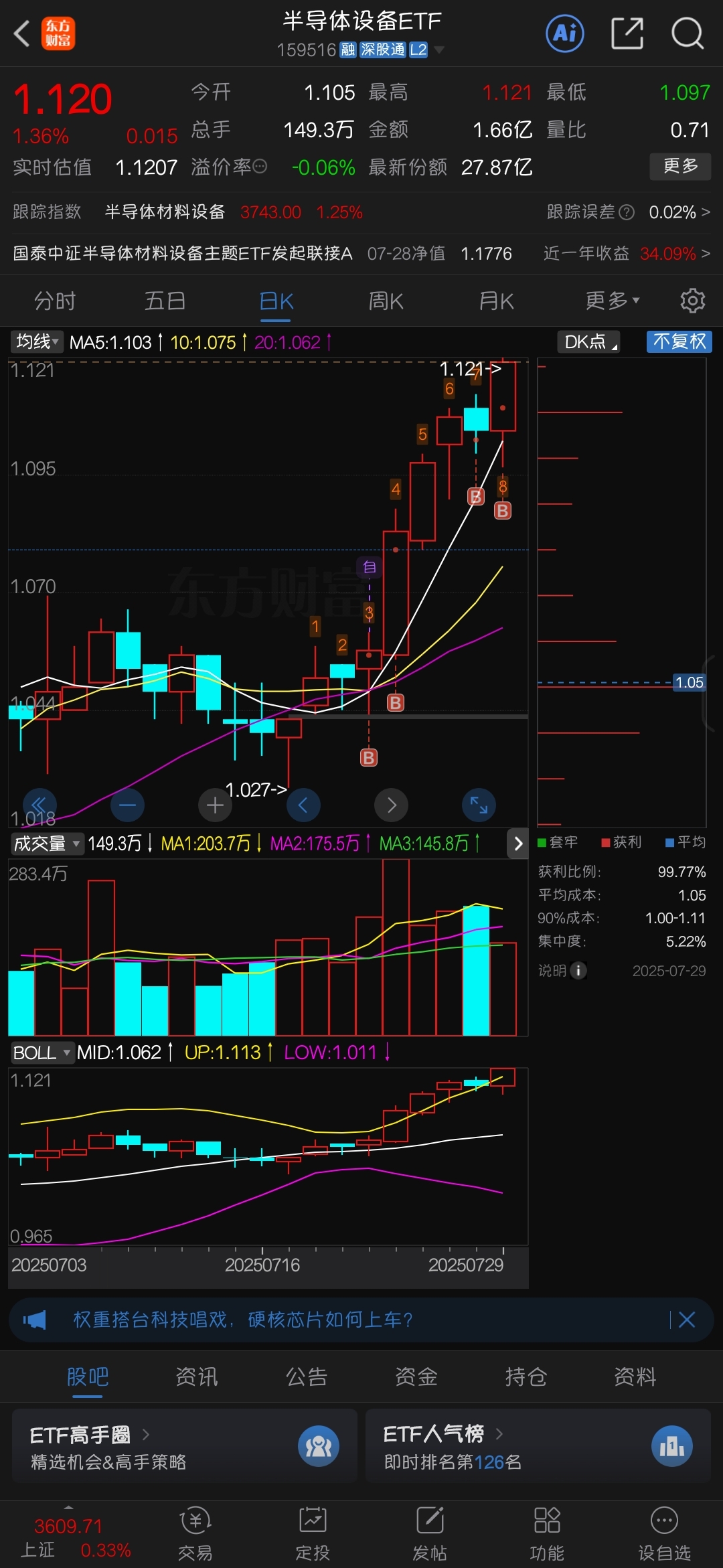Open ETF高手圈 chevron
This screenshot has width=723, height=1568.
[x=146, y=1434]
